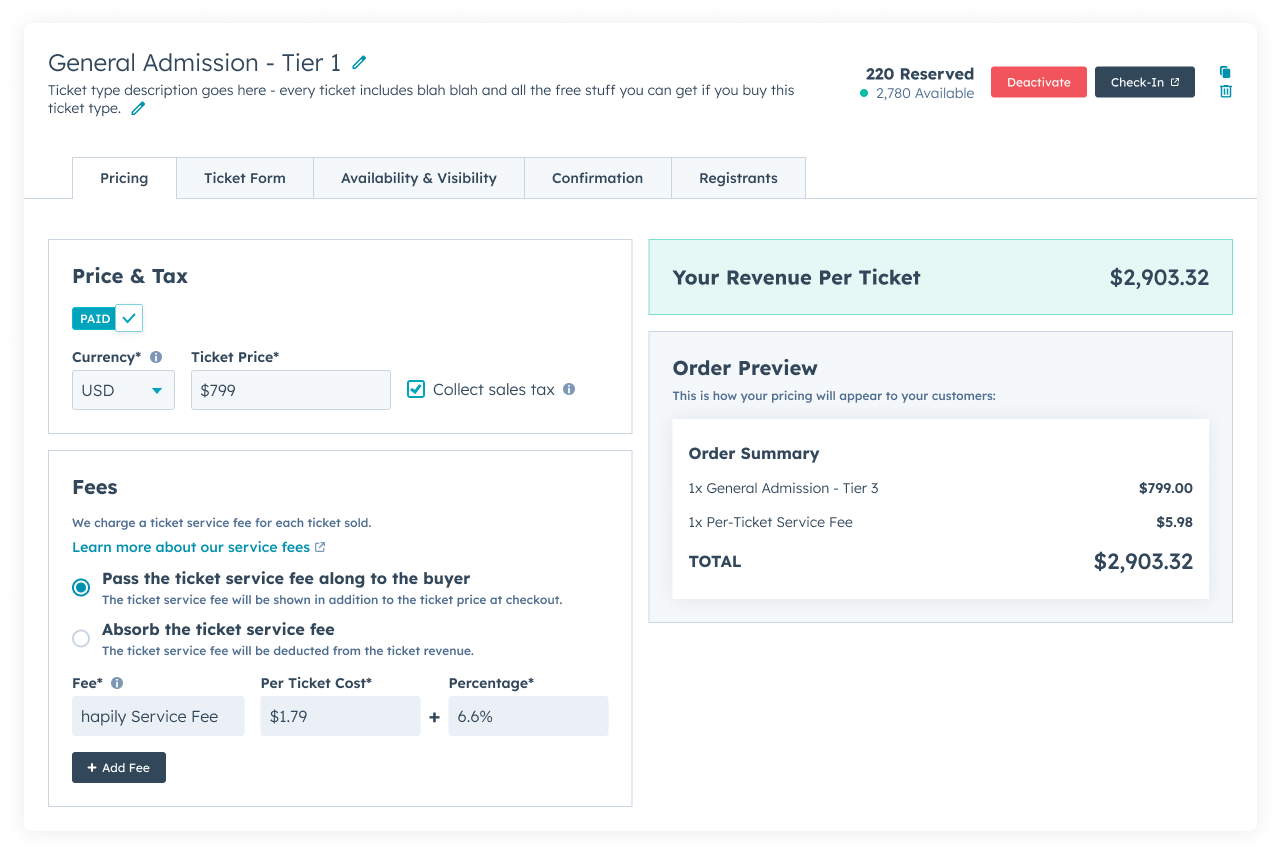Click the external link icon on service fees link
Viewport: 1281px width, 856px height.
tap(320, 546)
